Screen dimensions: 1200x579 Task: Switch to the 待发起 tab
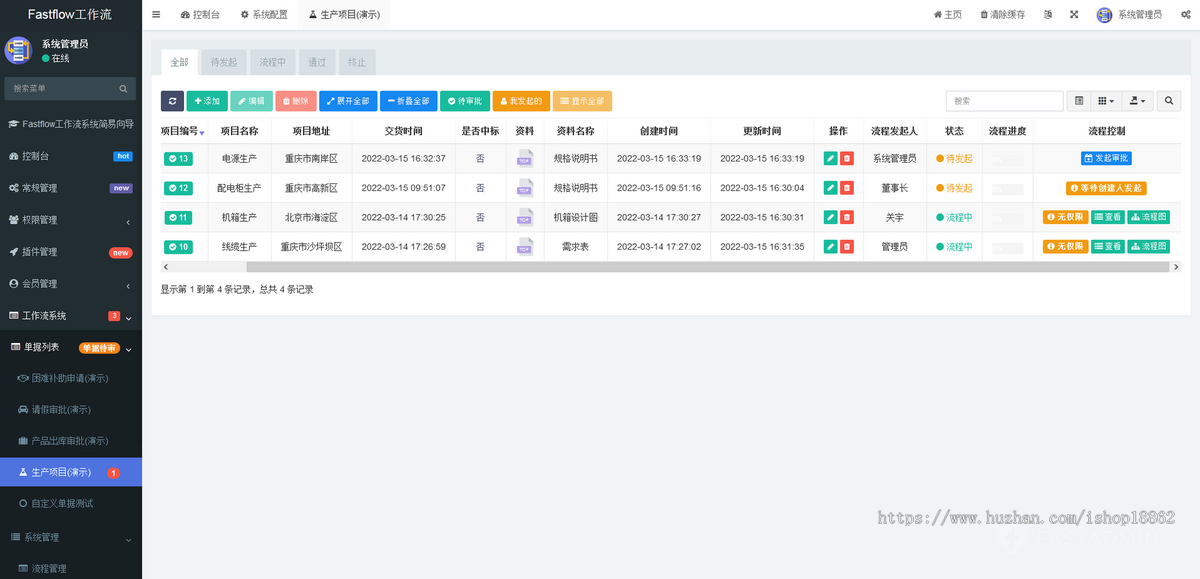222,61
